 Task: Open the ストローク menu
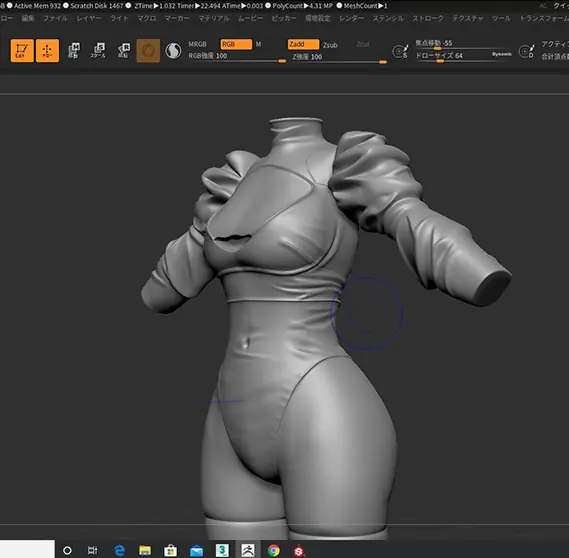coord(428,18)
